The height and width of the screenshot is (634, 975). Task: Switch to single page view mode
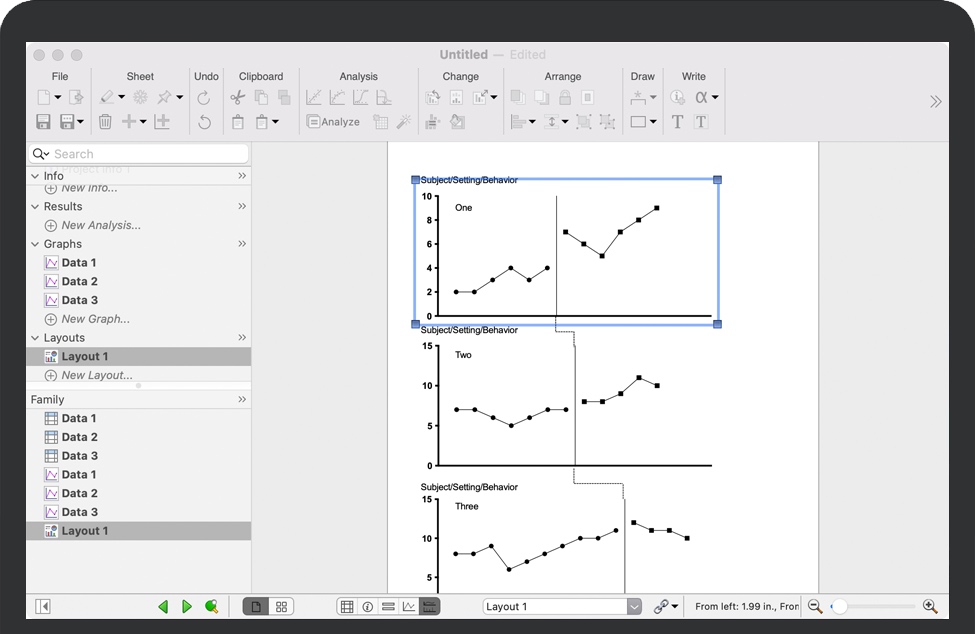(256, 606)
